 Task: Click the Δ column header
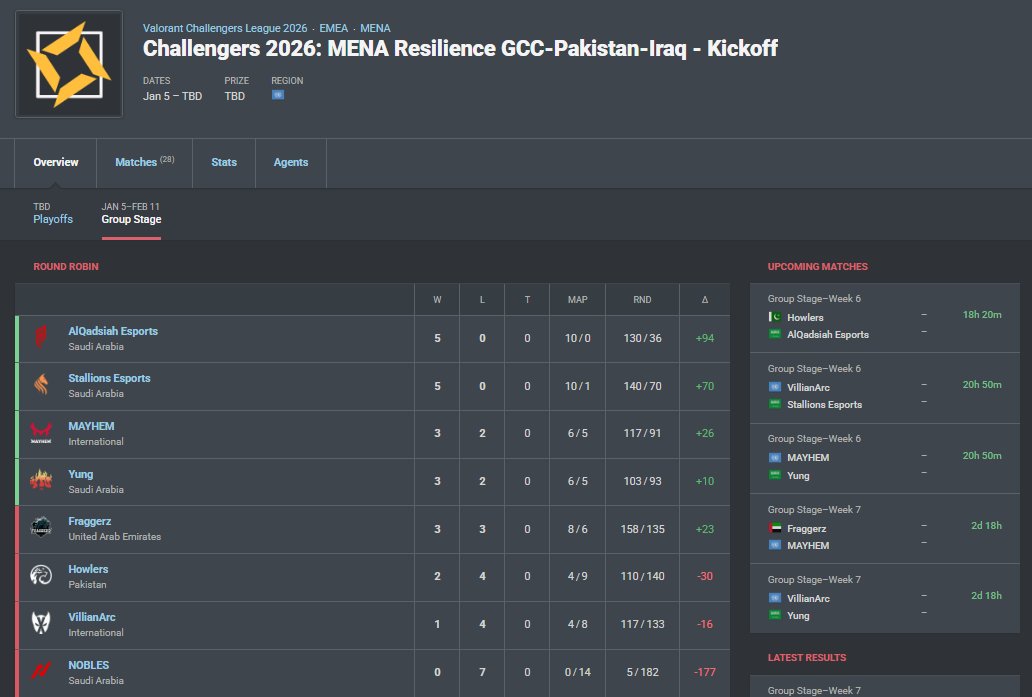point(704,299)
